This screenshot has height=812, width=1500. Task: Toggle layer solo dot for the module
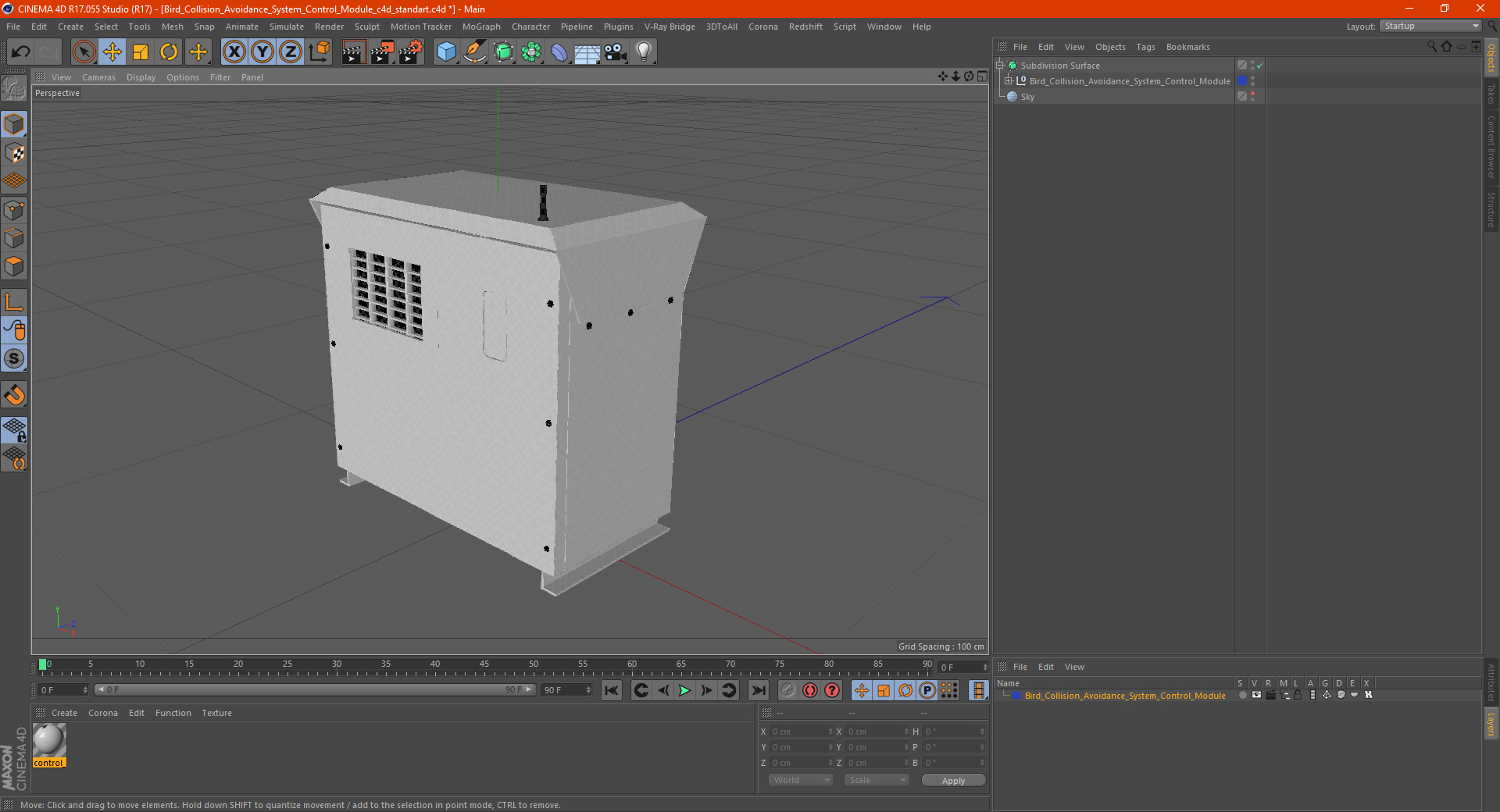1242,695
